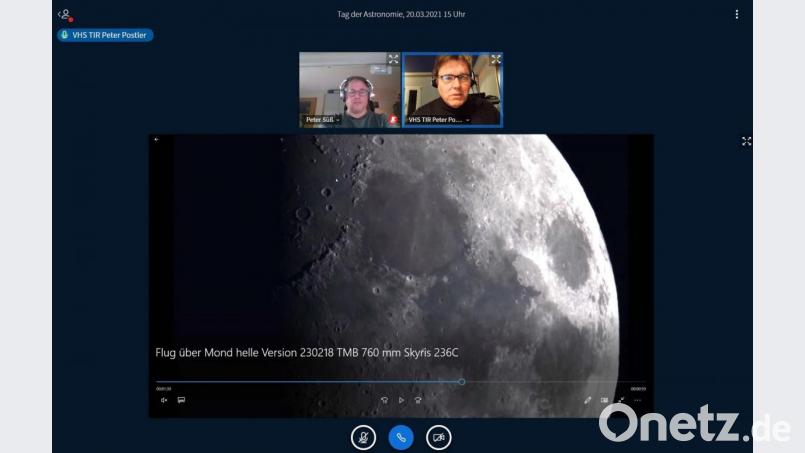Screen dimensions: 805x453
Task: Skip backward in the moon video
Action: tap(384, 400)
